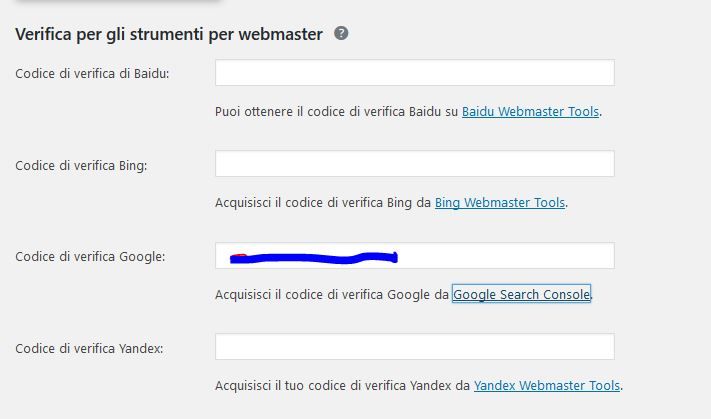
Task: Click into the Bing verification code field
Action: tap(414, 164)
